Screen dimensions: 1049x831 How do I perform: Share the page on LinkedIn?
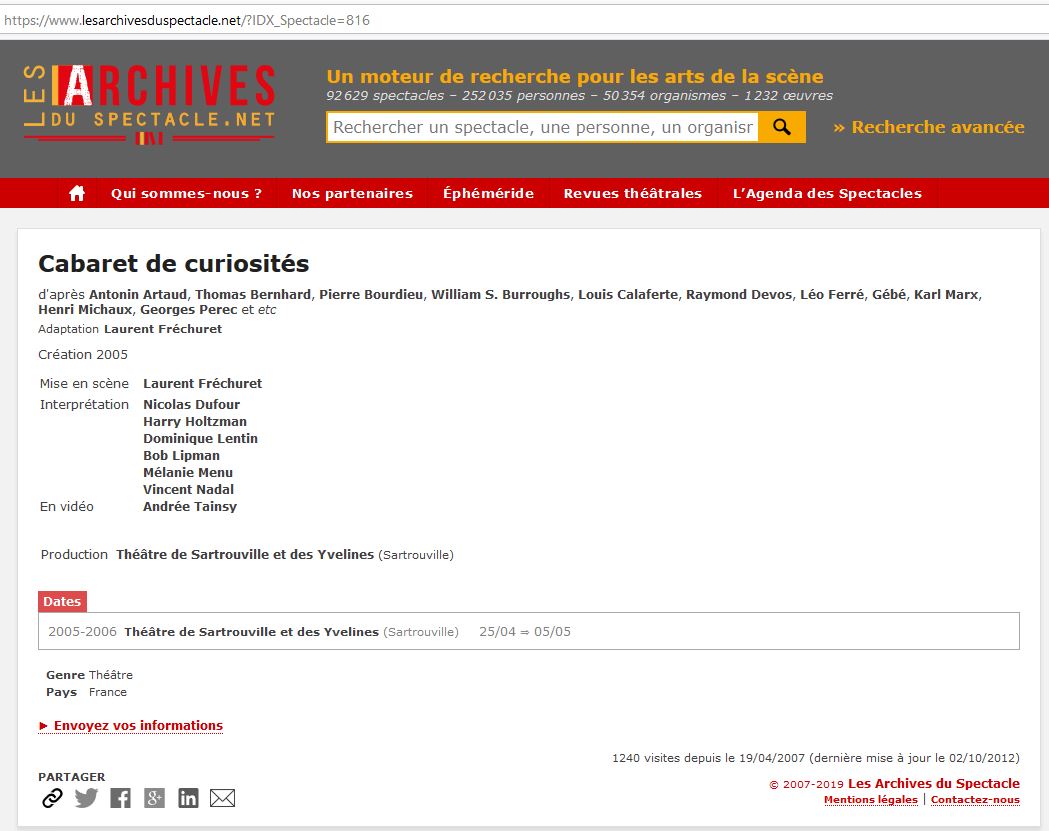click(188, 798)
